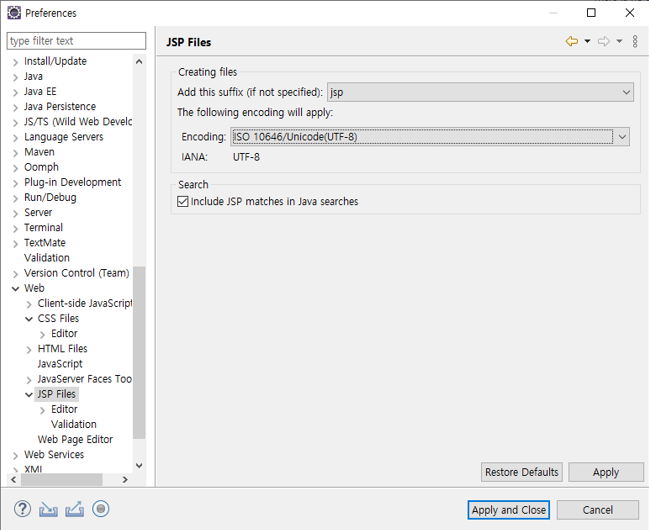
Task: Click the Eclipse Preferences window icon
Action: click(x=14, y=13)
